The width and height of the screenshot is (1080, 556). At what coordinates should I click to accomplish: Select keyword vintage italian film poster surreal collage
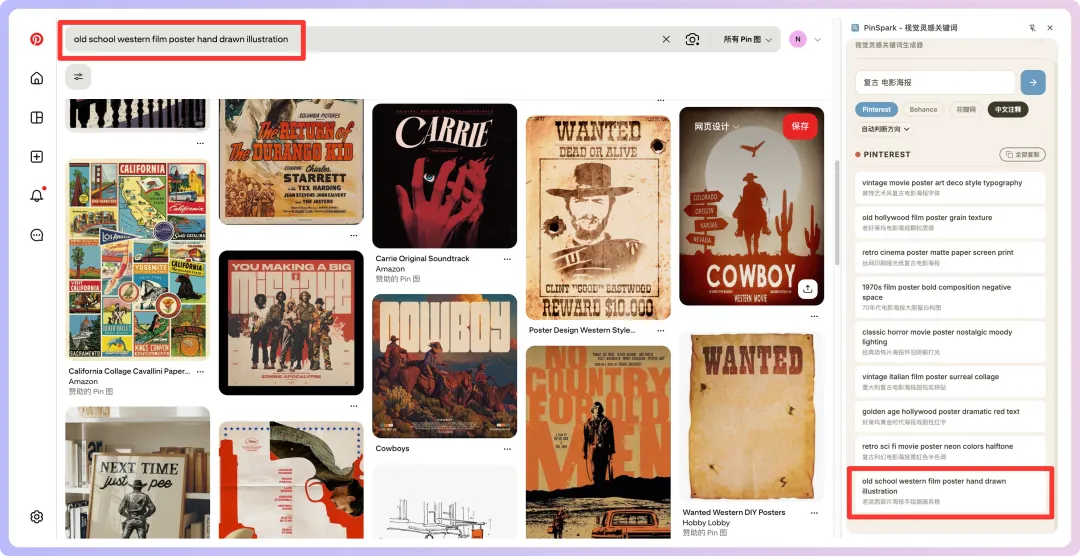[950, 381]
